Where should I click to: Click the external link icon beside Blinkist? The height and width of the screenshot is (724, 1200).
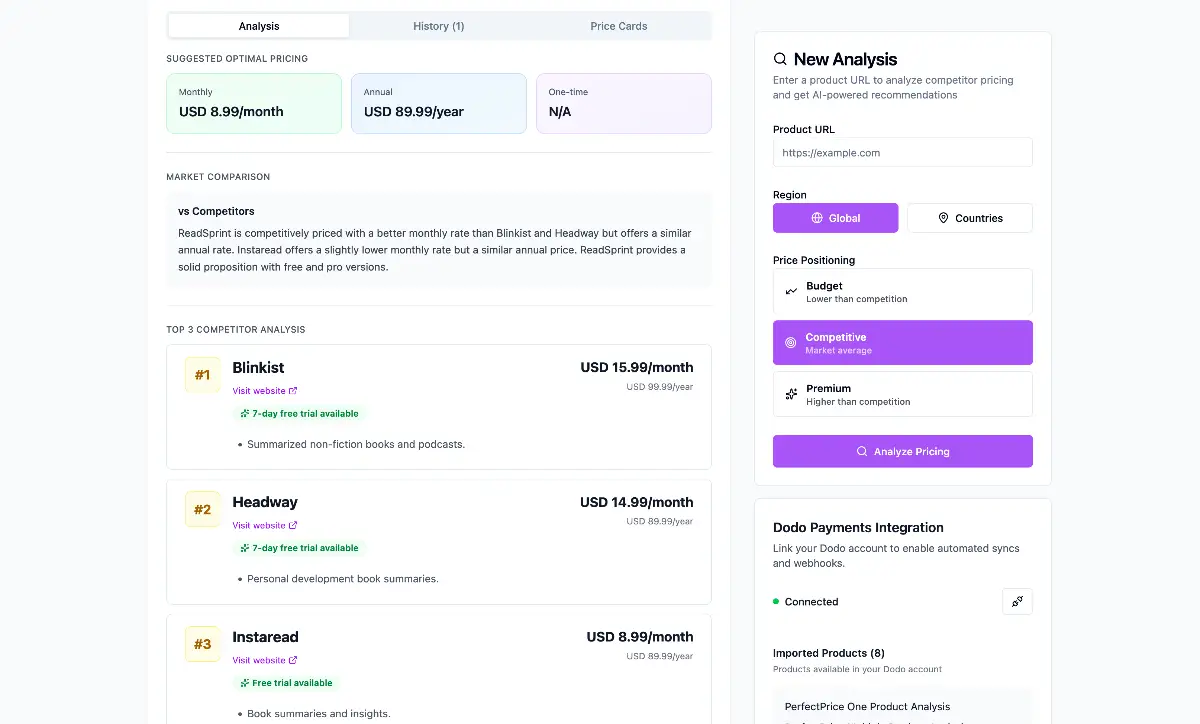point(293,391)
